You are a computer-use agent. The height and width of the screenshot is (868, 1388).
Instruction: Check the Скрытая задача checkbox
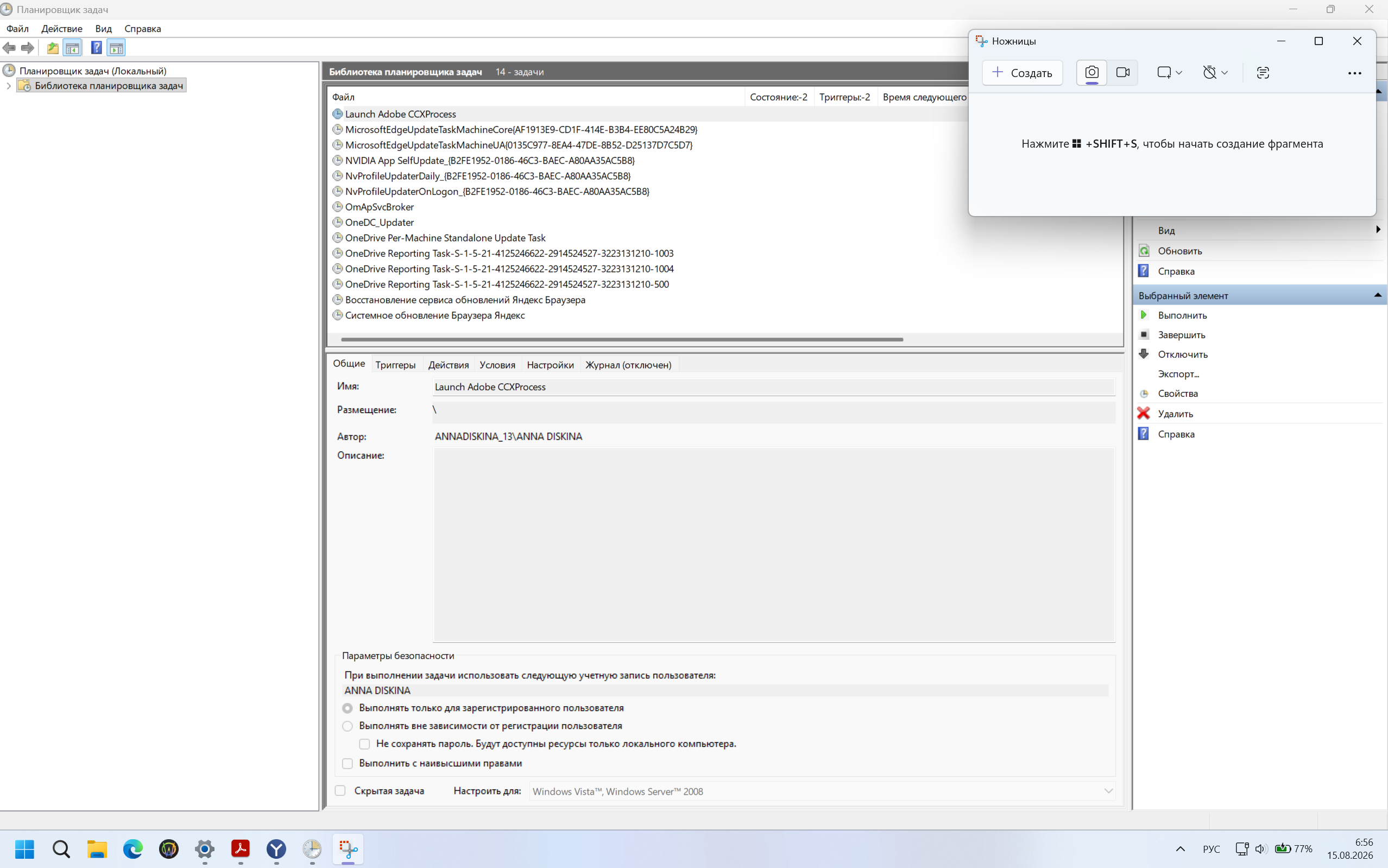click(340, 790)
